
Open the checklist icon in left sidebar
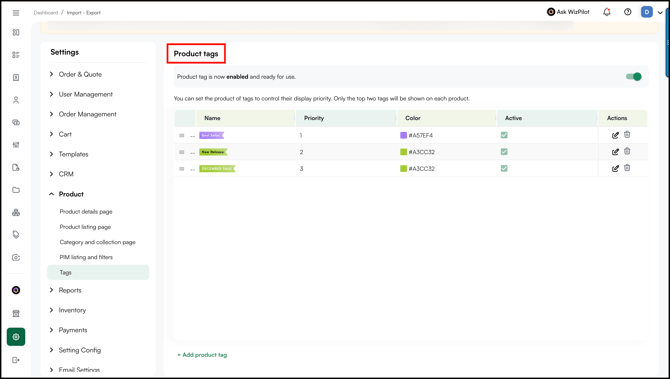(x=16, y=55)
